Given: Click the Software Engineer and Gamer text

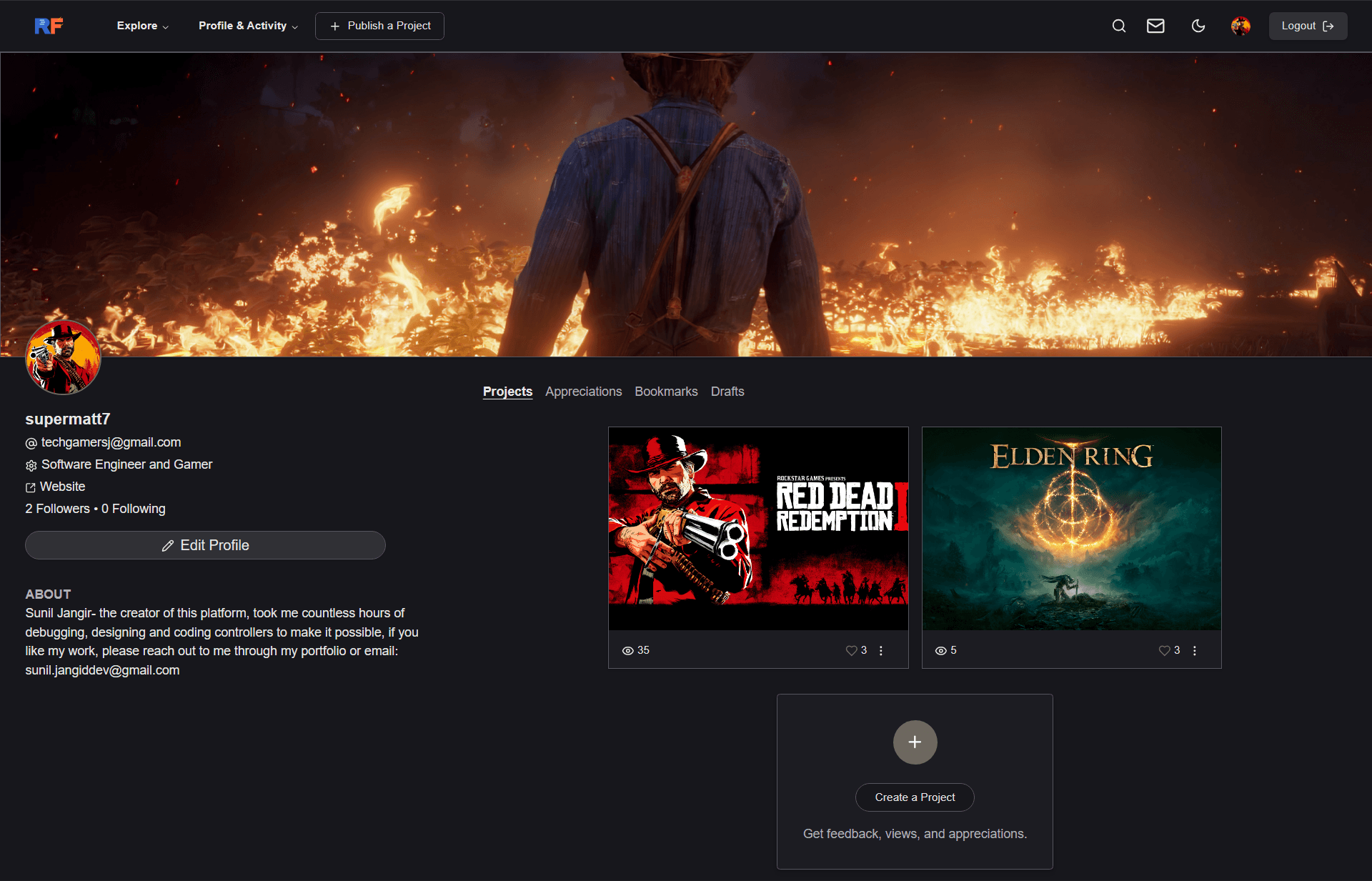Looking at the screenshot, I should pyautogui.click(x=126, y=464).
